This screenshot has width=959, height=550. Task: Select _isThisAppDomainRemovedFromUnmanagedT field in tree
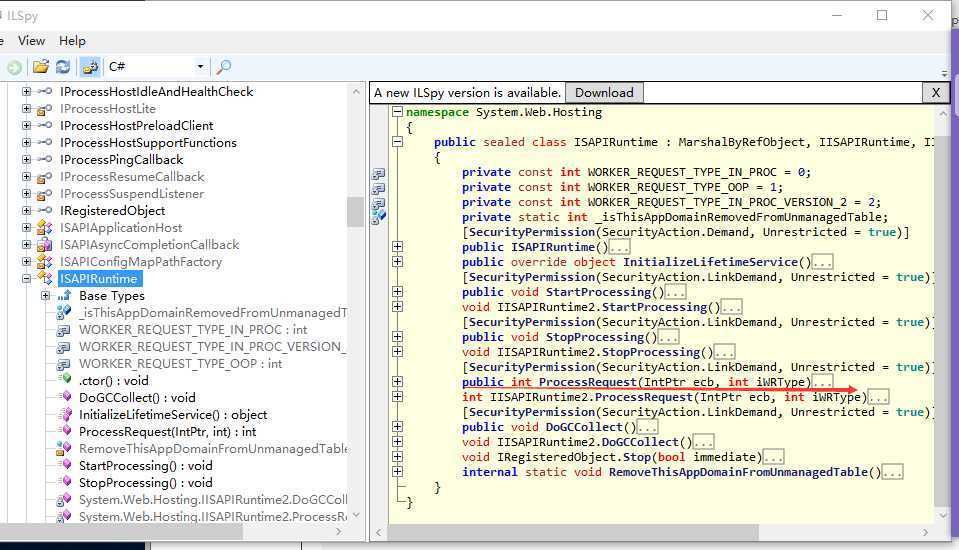213,313
